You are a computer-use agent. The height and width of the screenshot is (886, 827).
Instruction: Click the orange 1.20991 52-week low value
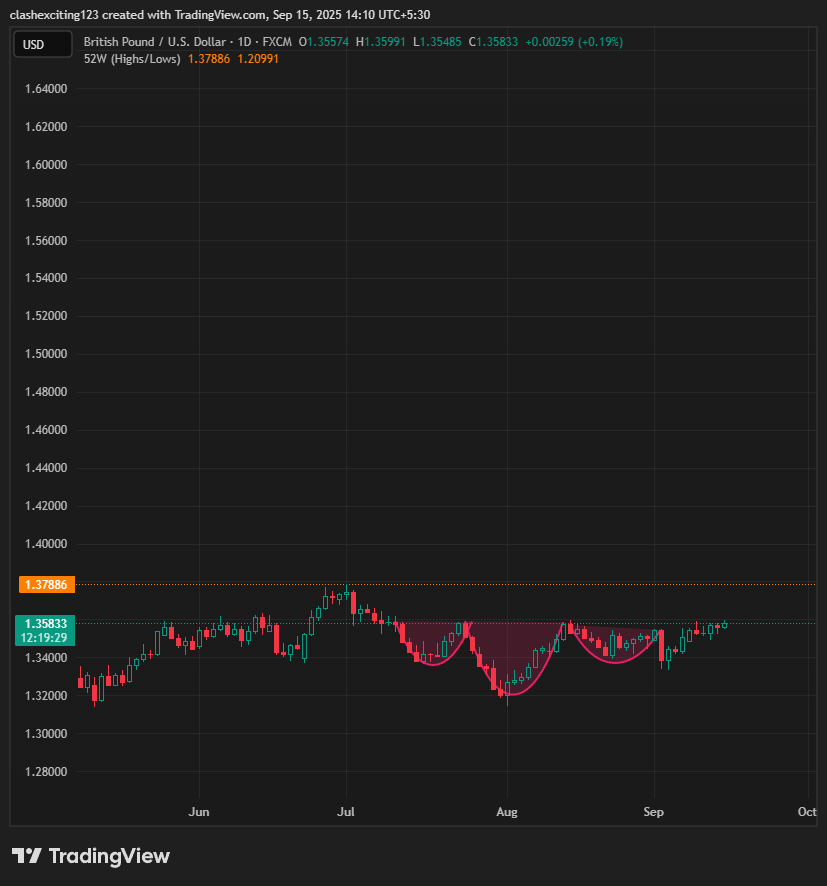pyautogui.click(x=258, y=59)
